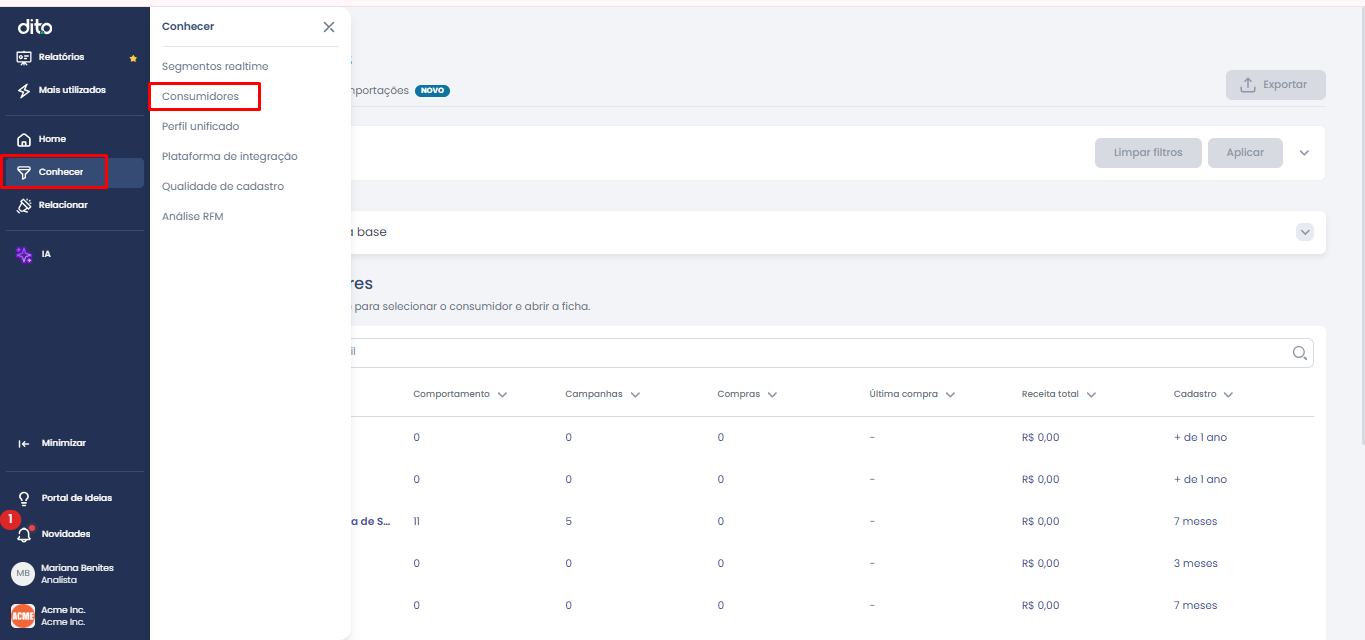The image size is (1365, 640).
Task: Sort by Comportamento column
Action: pyautogui.click(x=460, y=394)
